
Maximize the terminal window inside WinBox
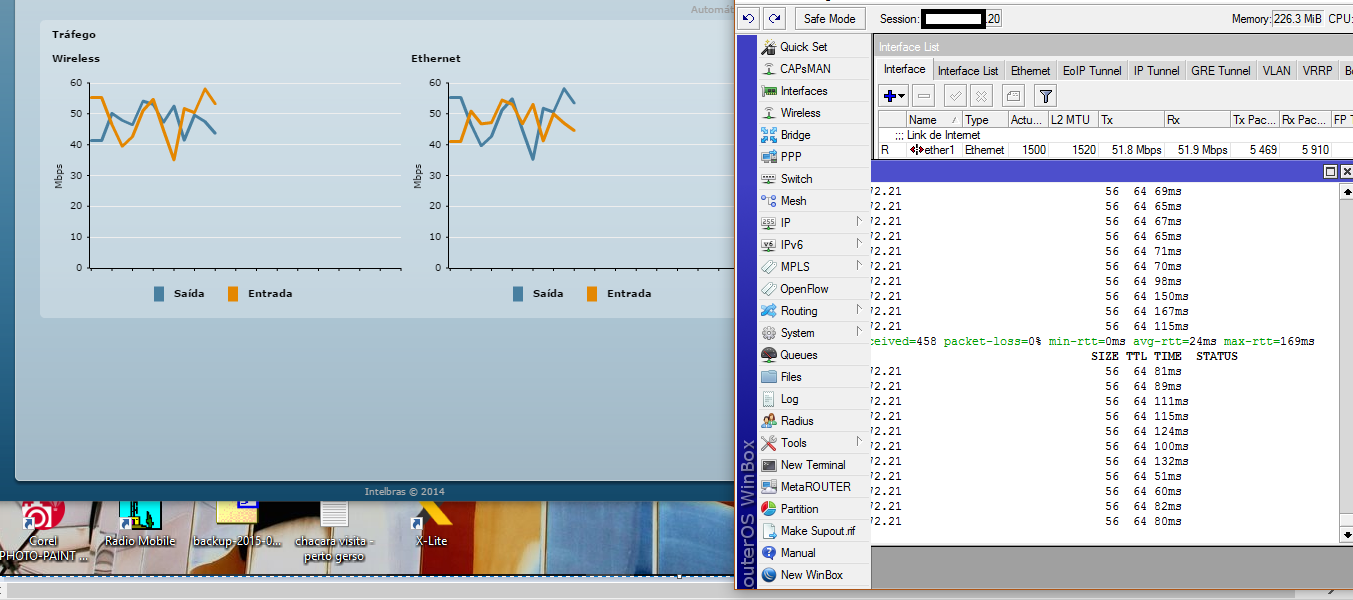1331,172
